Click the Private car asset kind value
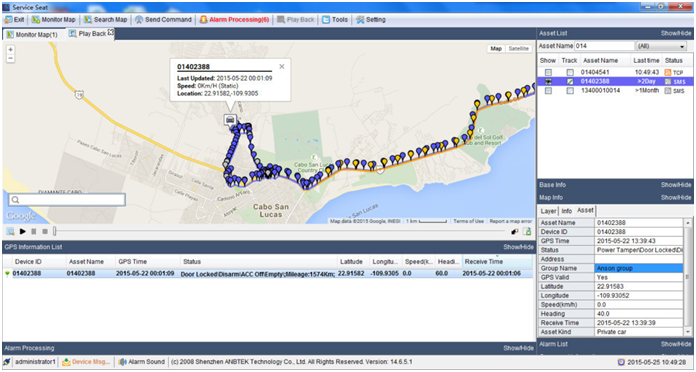 [x=638, y=332]
